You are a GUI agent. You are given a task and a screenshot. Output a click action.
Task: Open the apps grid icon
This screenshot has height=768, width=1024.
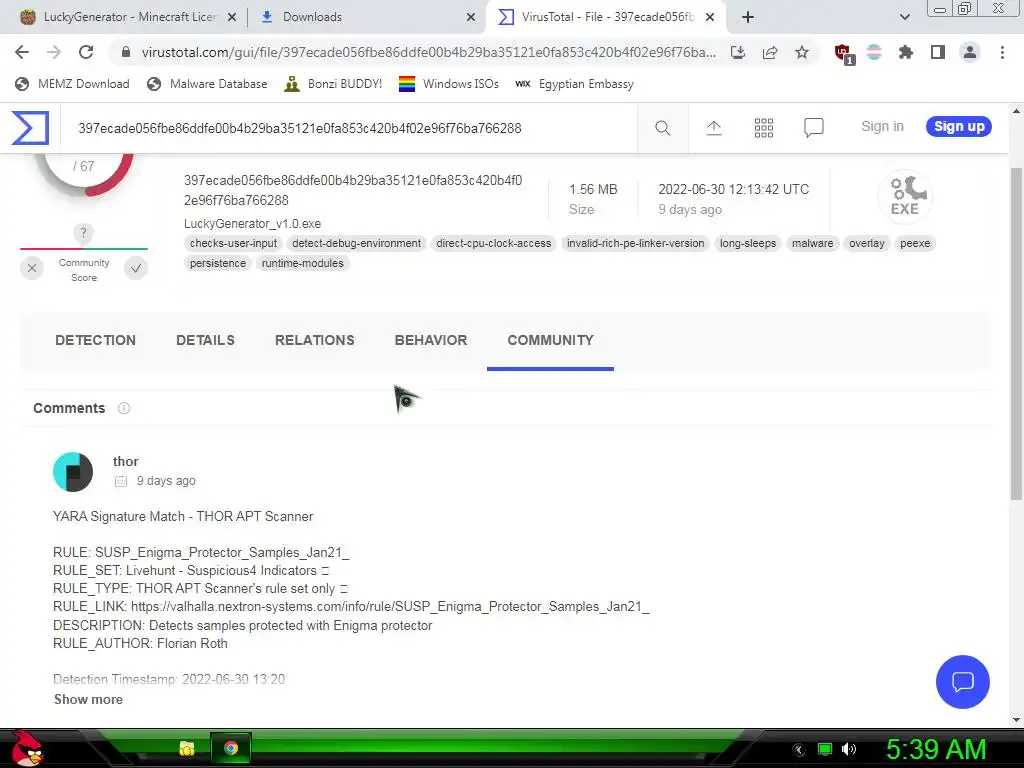[763, 128]
